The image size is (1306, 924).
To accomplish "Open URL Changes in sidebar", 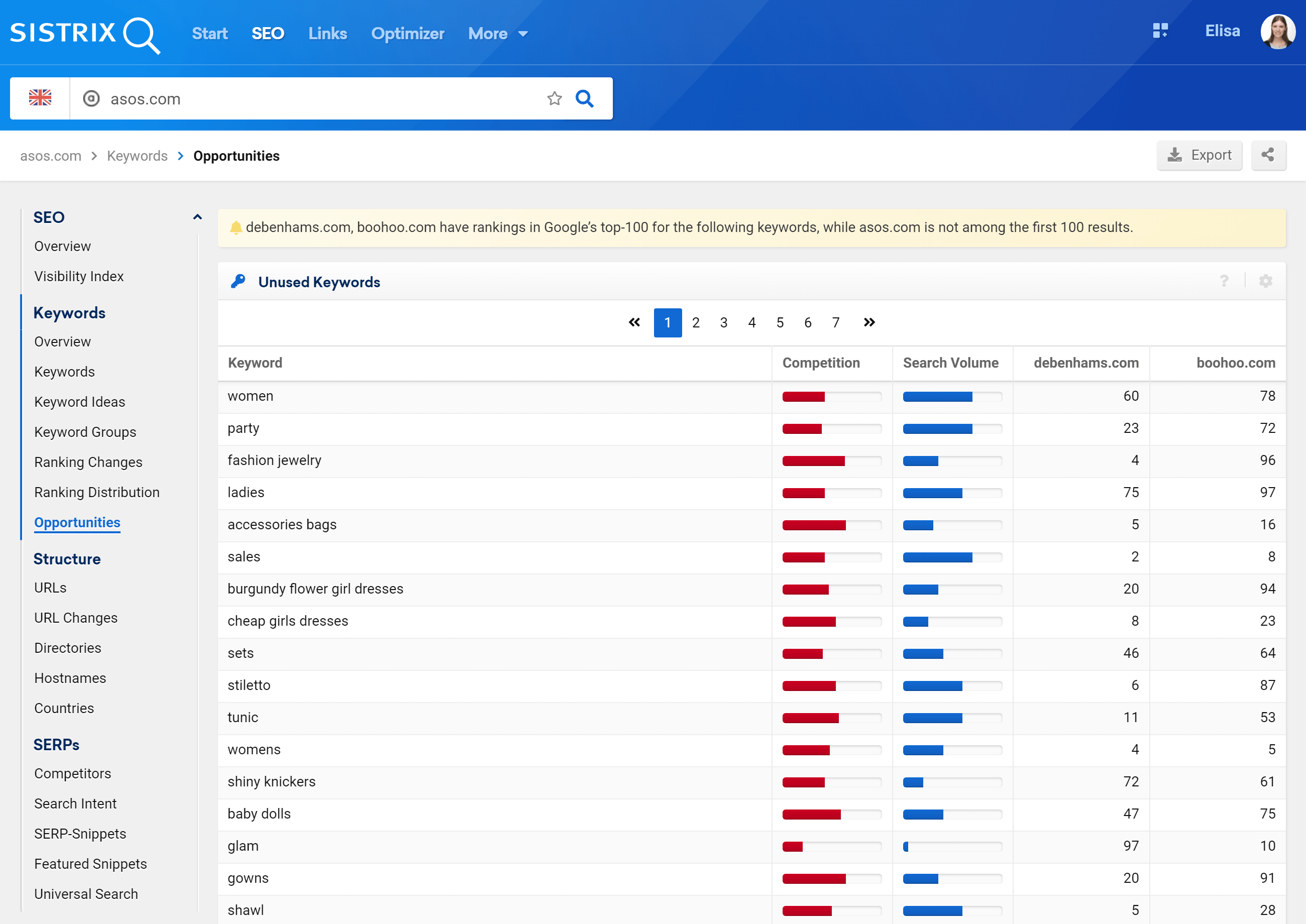I will pyautogui.click(x=76, y=618).
